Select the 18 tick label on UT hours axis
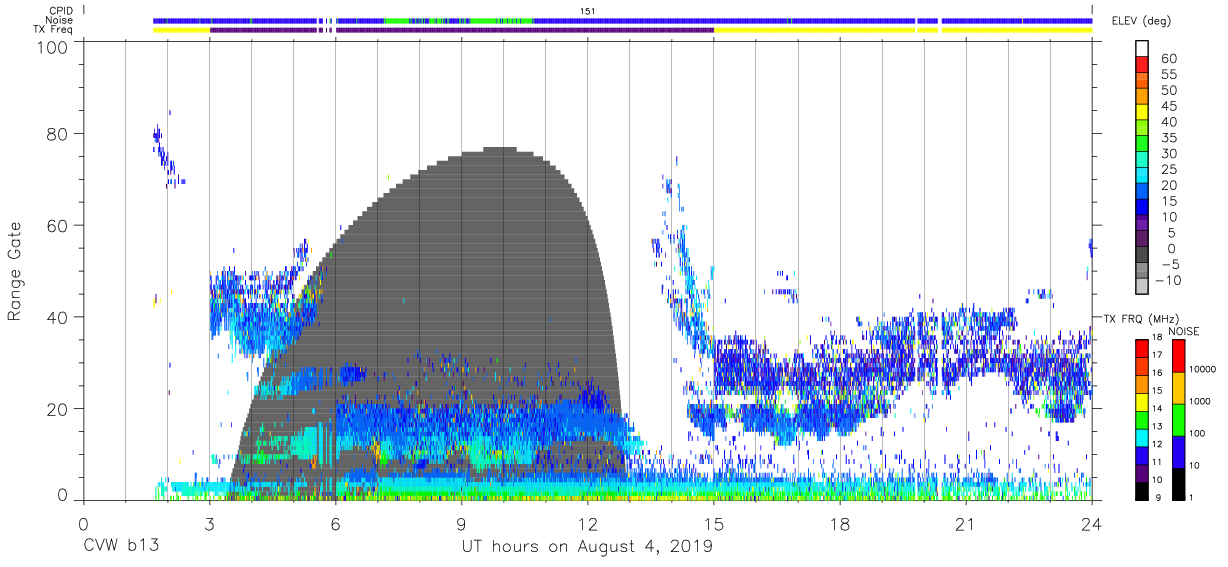The image size is (1228, 567). (x=840, y=525)
